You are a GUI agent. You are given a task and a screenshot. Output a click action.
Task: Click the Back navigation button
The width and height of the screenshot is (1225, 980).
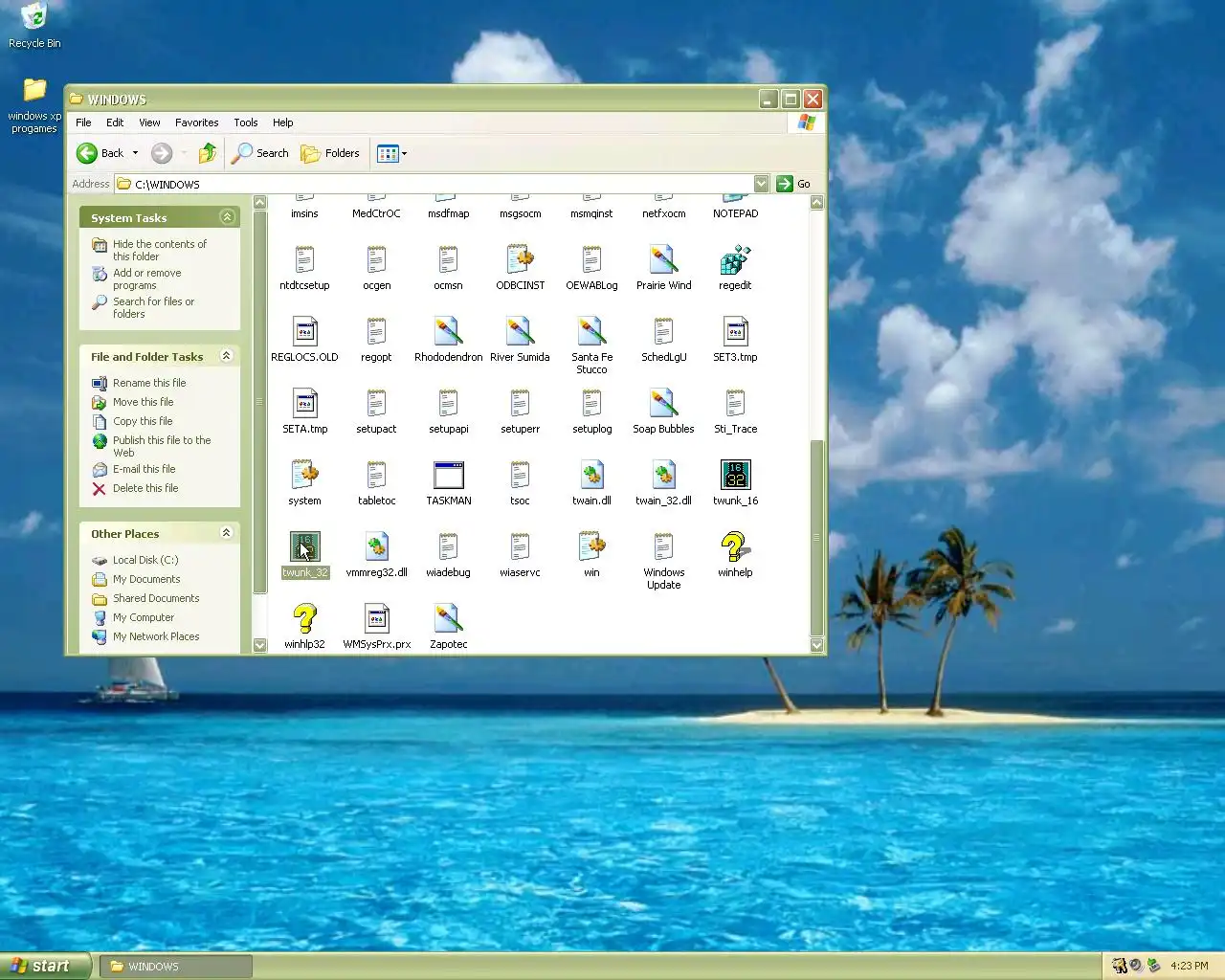pos(100,153)
